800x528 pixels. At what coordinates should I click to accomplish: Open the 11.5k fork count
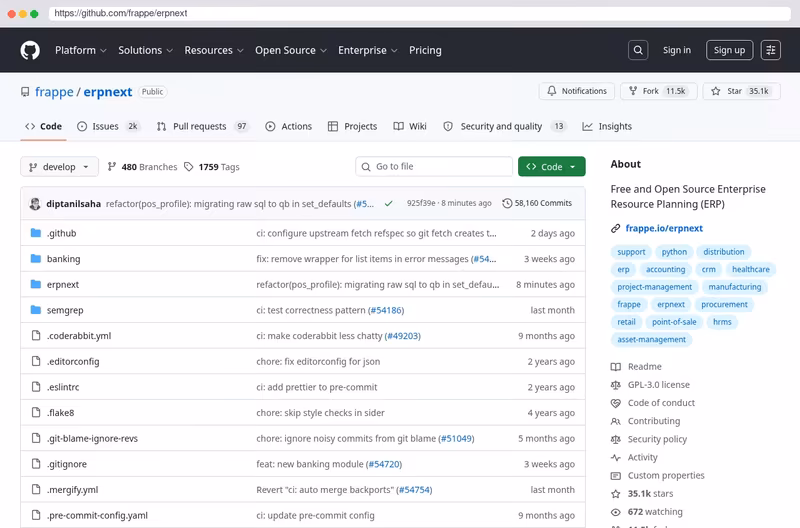point(676,91)
